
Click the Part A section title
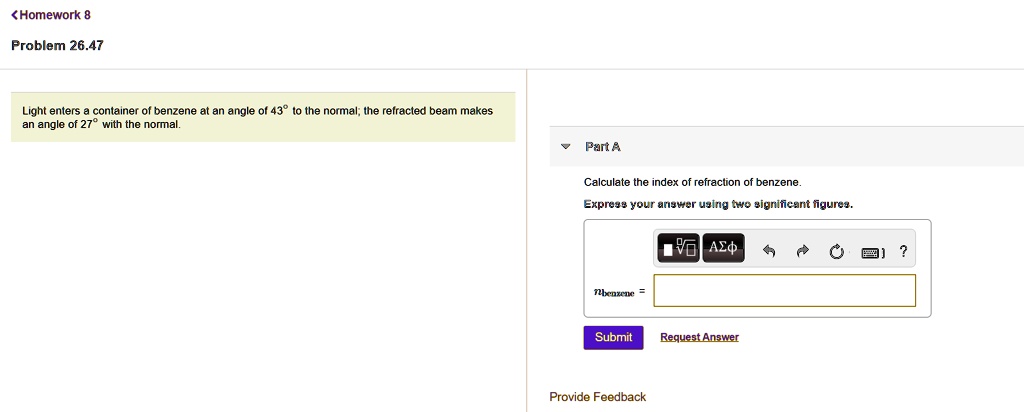[x=603, y=147]
